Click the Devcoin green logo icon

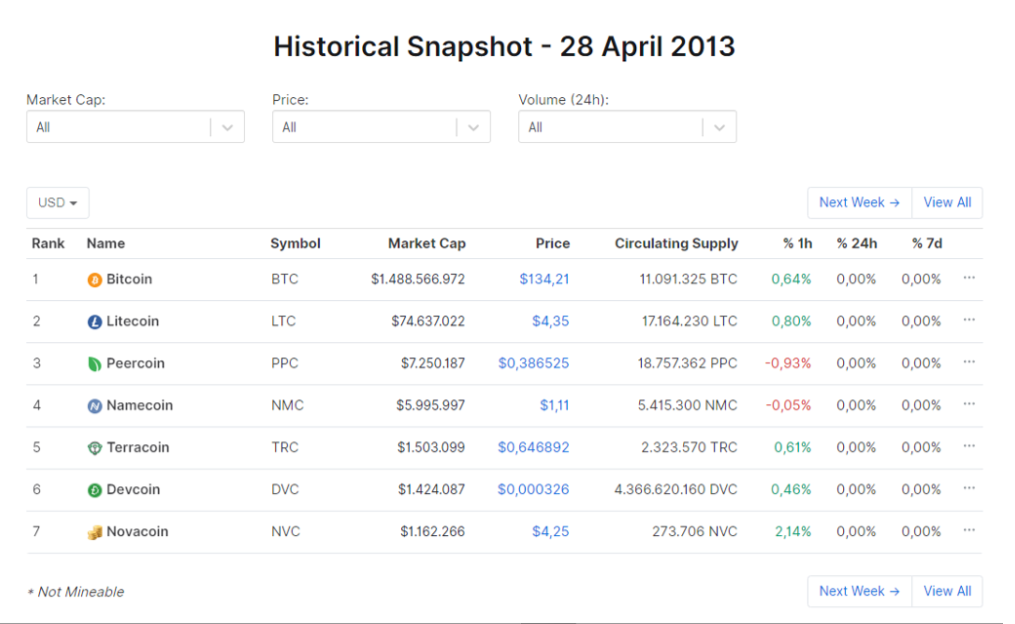coord(95,490)
